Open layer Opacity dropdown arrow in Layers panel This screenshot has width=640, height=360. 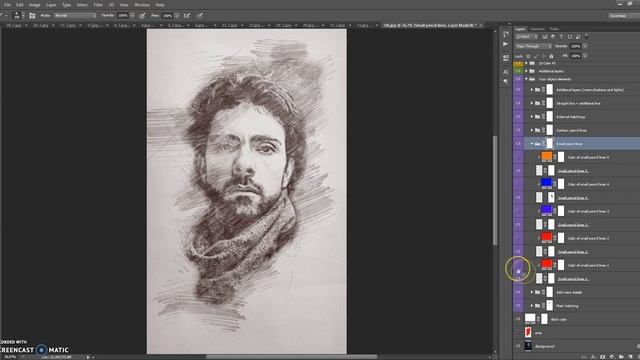click(x=585, y=46)
